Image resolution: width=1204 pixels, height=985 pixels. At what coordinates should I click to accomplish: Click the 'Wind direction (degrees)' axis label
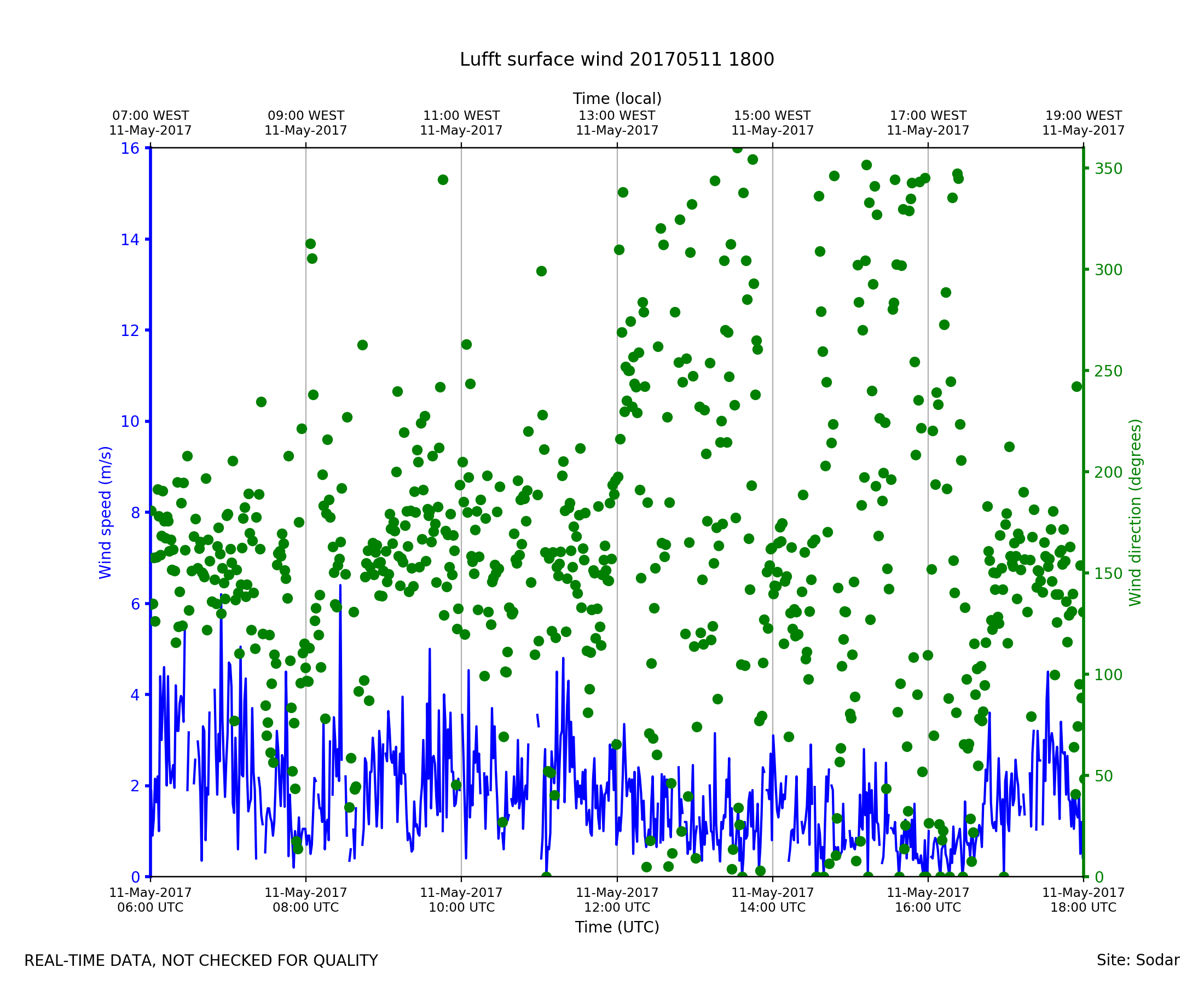pos(1135,512)
